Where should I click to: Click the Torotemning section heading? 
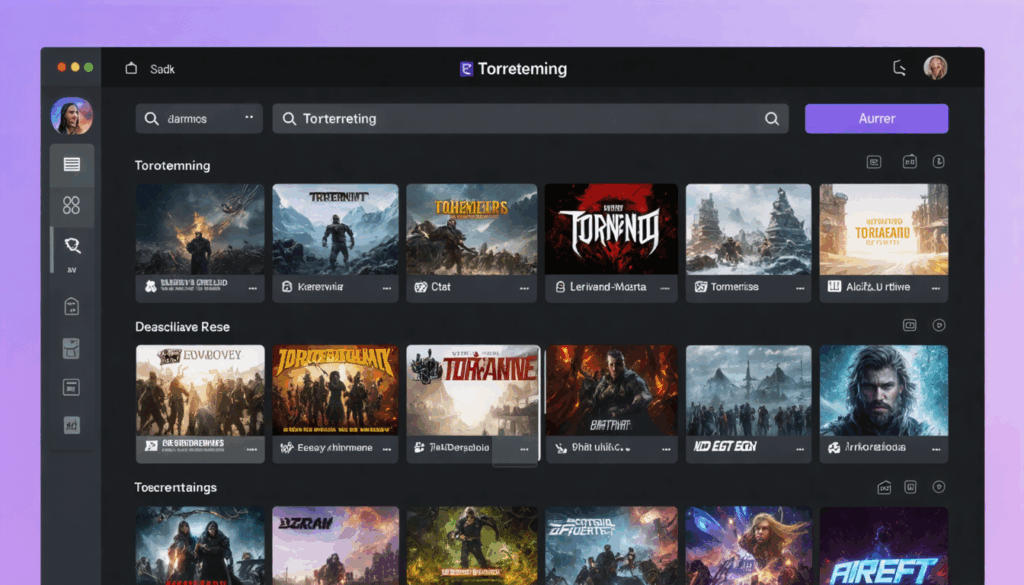pos(172,166)
